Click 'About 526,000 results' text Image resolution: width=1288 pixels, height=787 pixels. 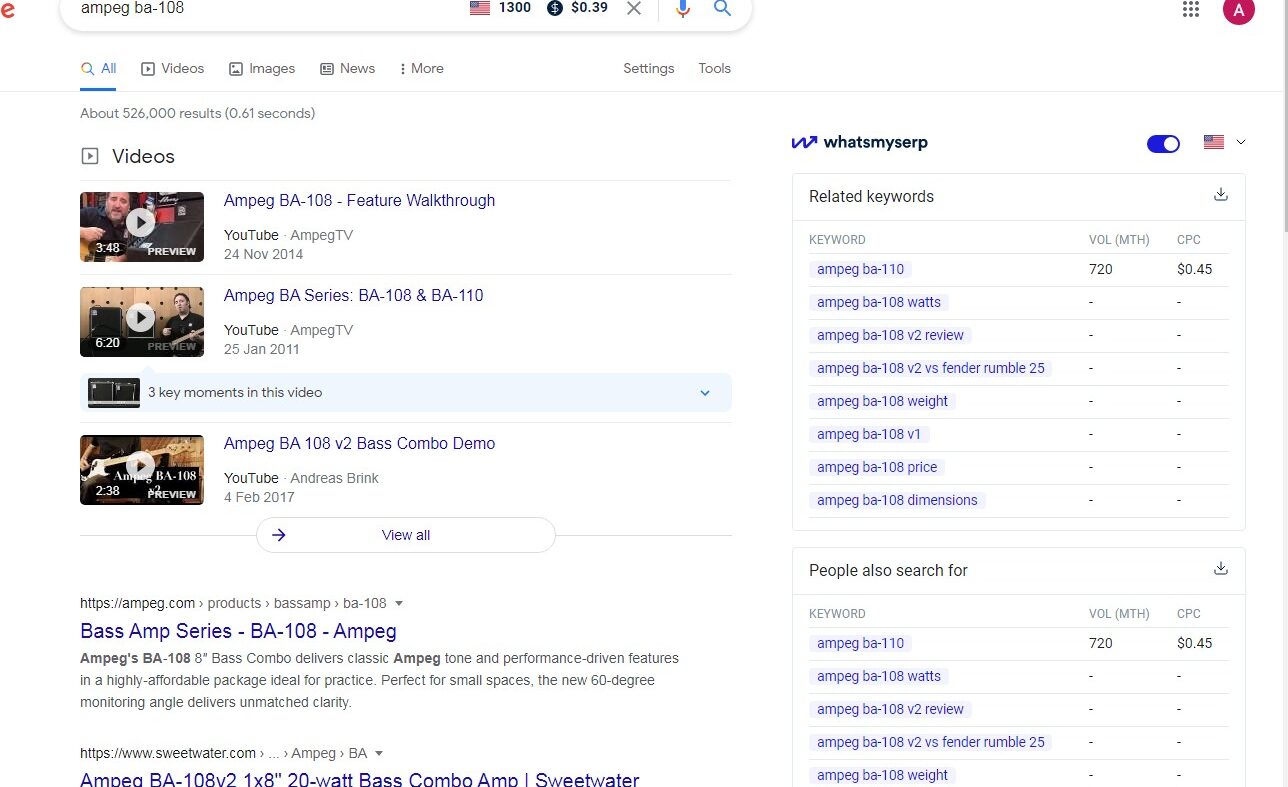tap(197, 113)
